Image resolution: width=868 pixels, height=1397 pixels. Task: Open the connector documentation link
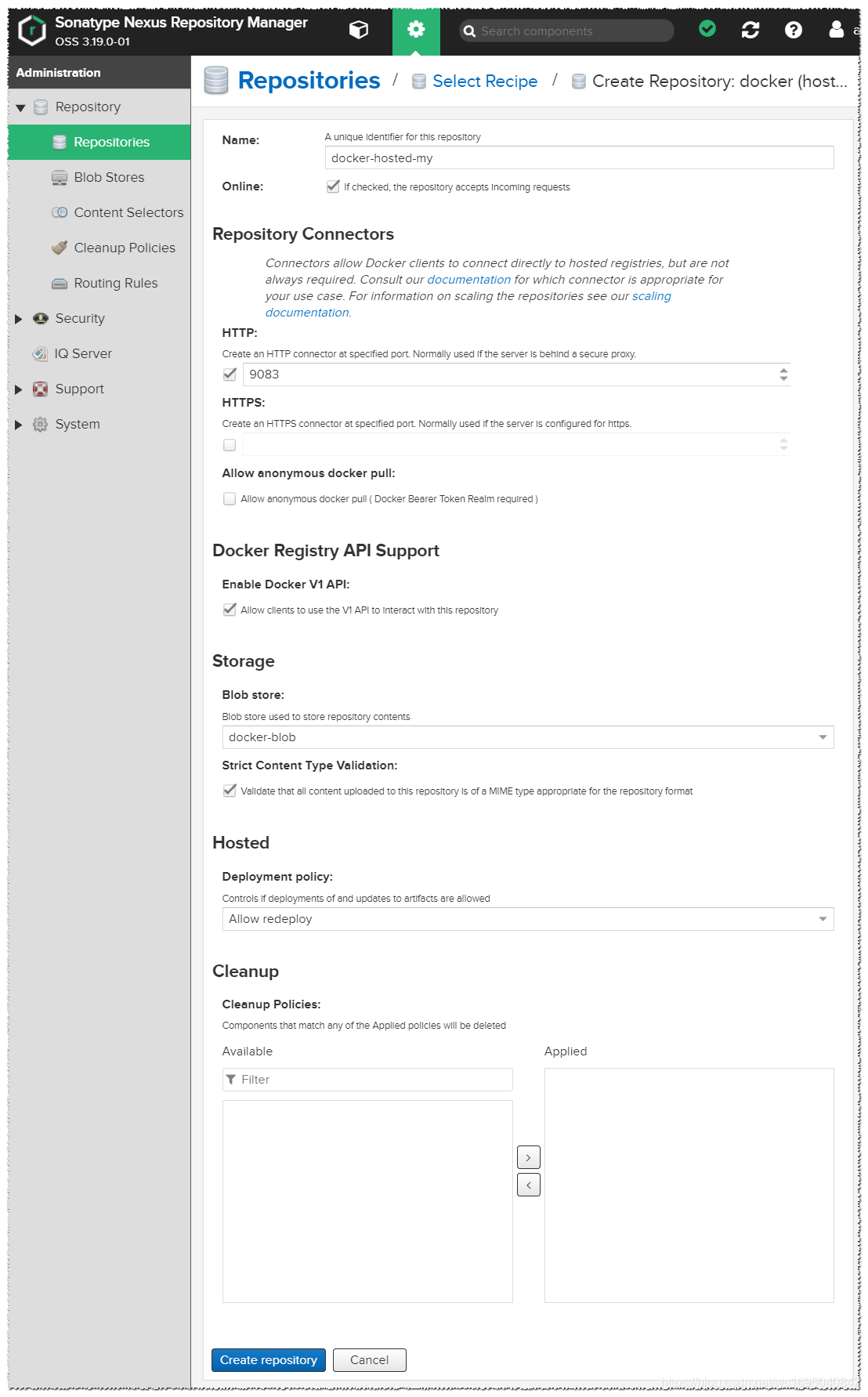click(x=468, y=280)
